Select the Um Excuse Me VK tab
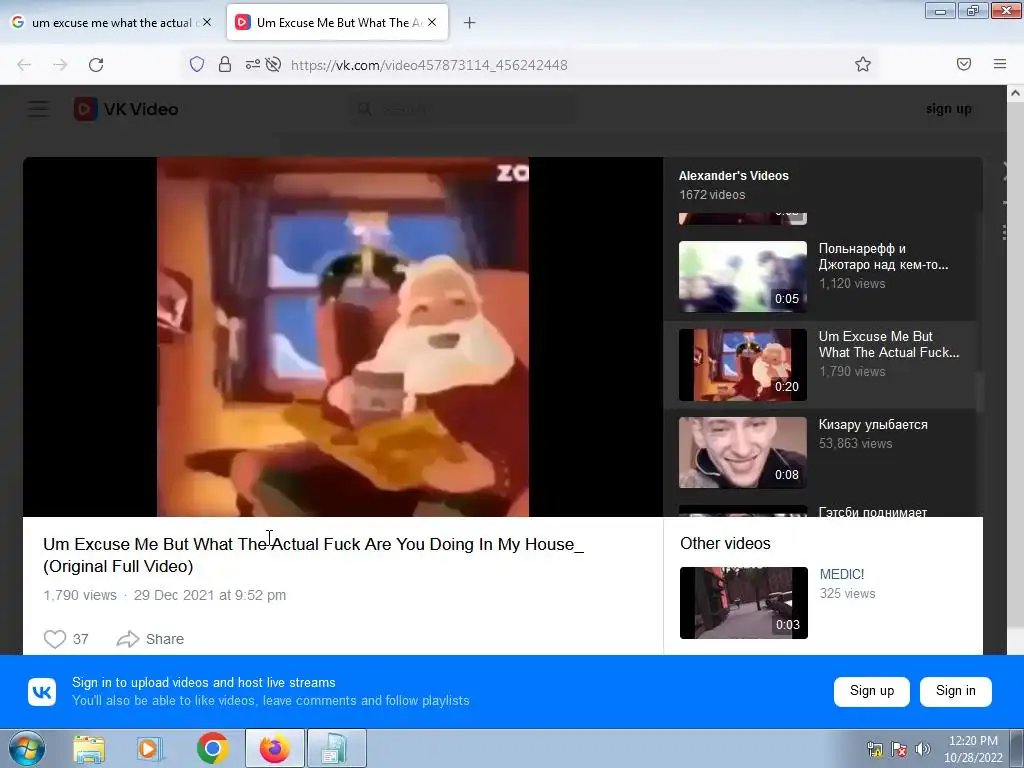 click(x=337, y=22)
